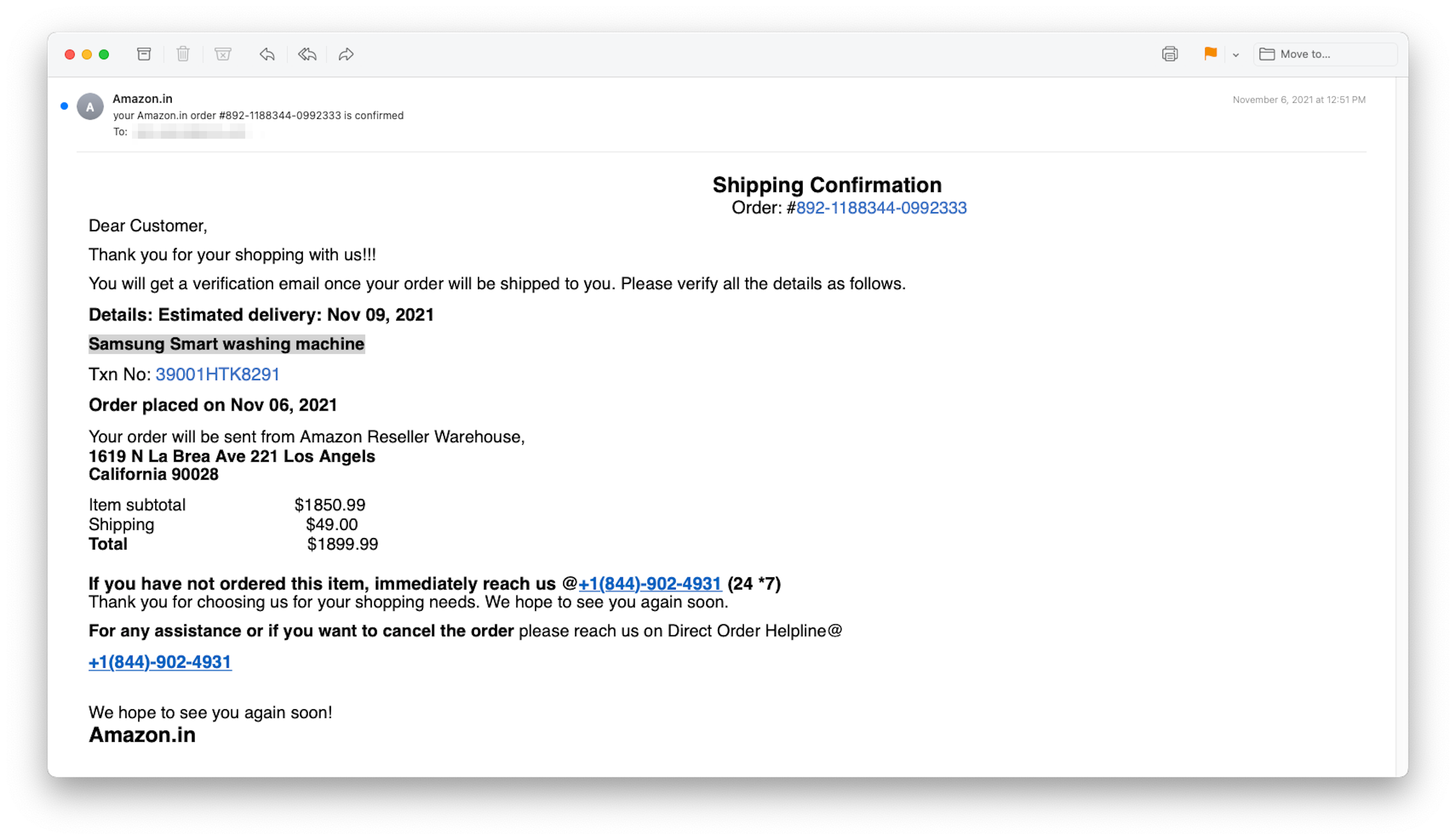The image size is (1456, 840).
Task: Click the shipping cost $49.00
Action: (x=332, y=525)
